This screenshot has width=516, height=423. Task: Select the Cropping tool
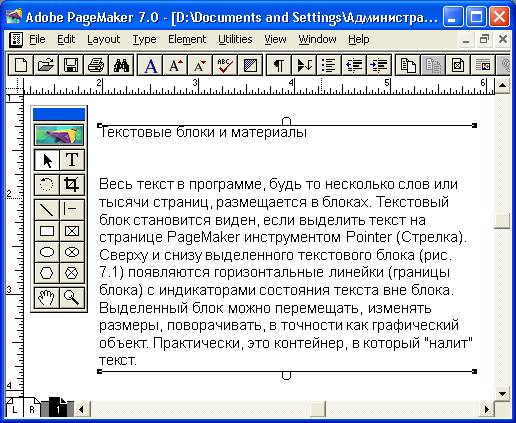[72, 184]
